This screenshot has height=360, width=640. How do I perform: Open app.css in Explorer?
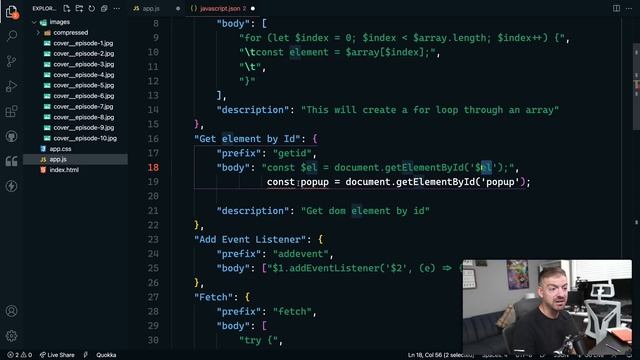(x=60, y=149)
